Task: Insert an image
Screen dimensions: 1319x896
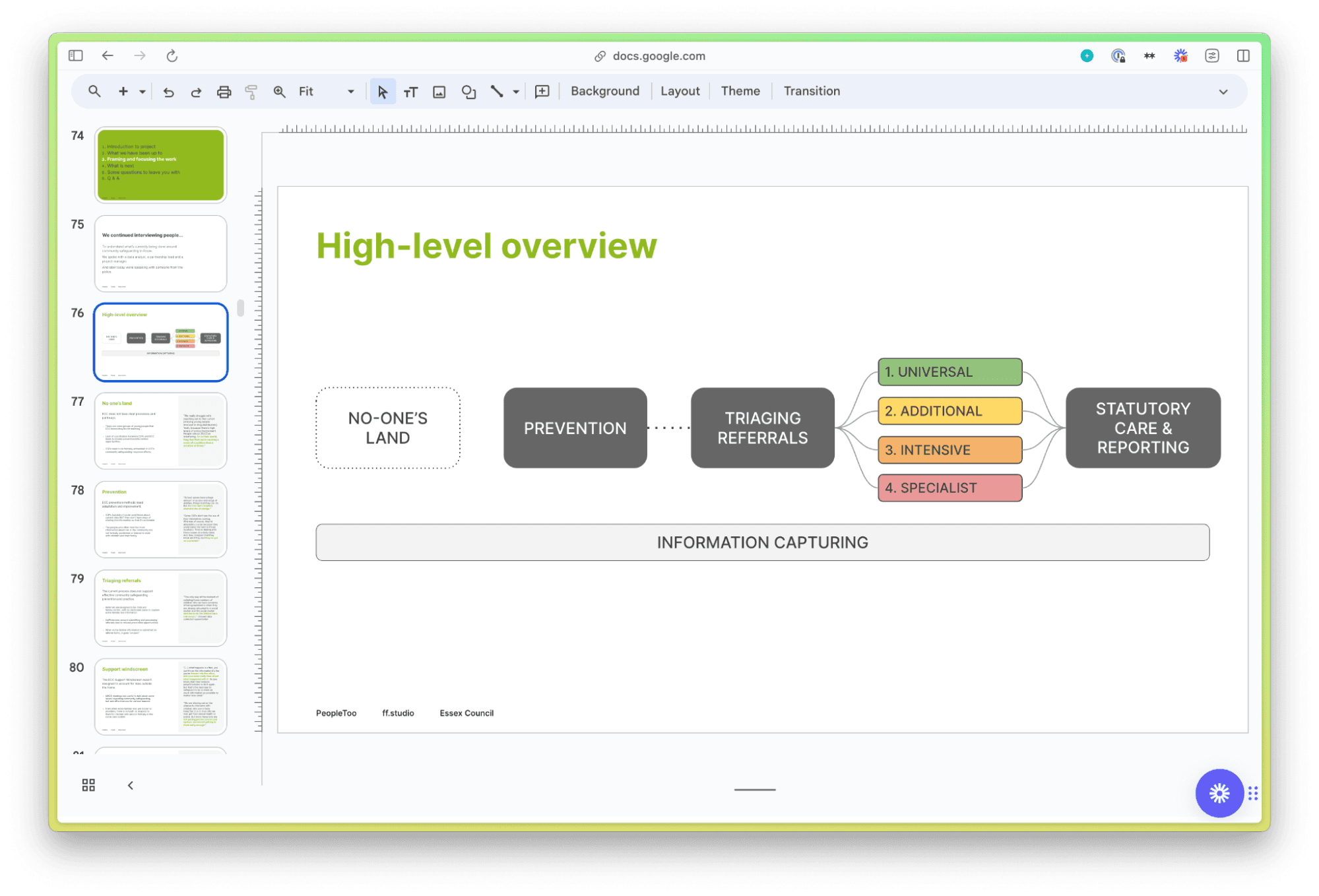Action: (439, 92)
